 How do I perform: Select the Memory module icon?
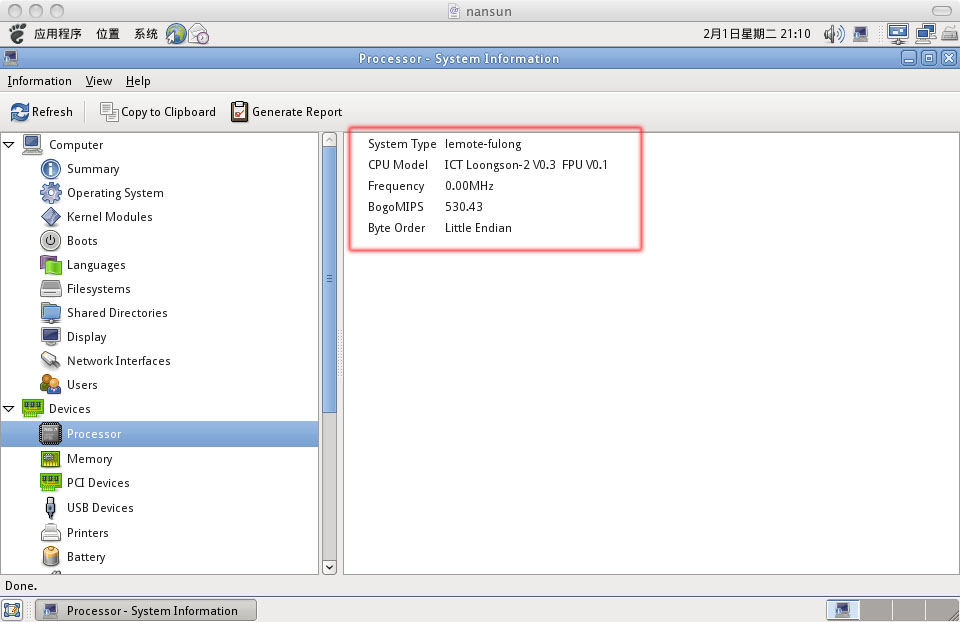tap(50, 459)
